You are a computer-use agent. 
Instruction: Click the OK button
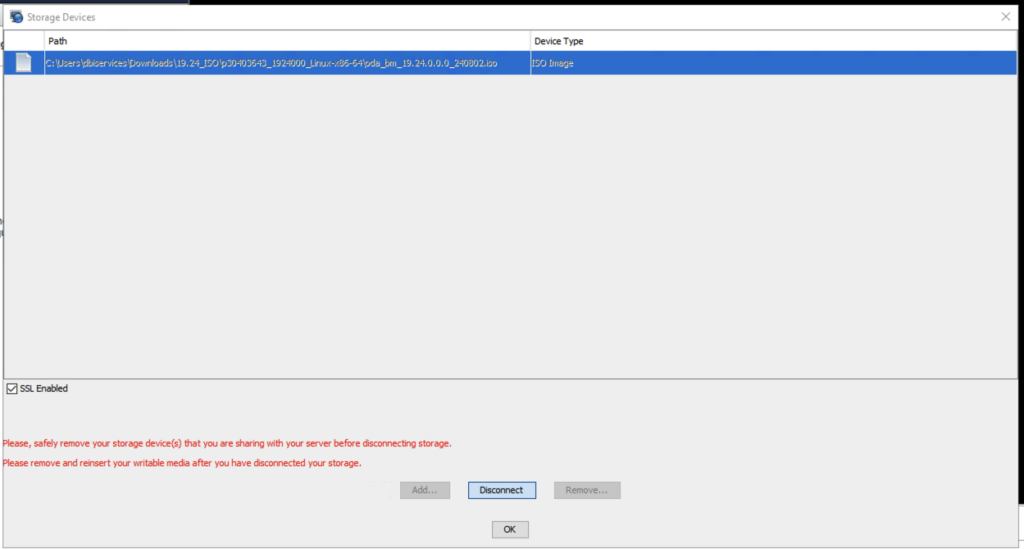tap(509, 529)
